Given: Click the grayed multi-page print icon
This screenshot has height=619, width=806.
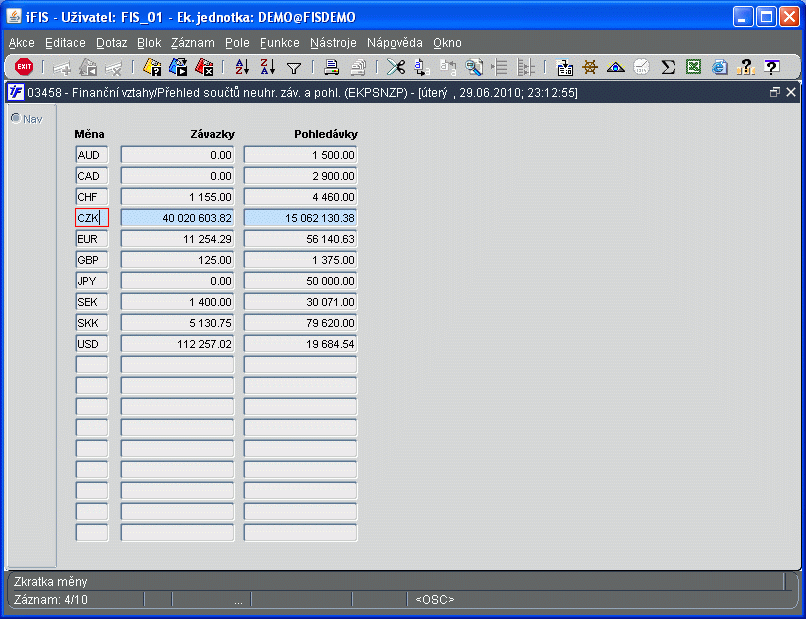Looking at the screenshot, I should tap(358, 67).
